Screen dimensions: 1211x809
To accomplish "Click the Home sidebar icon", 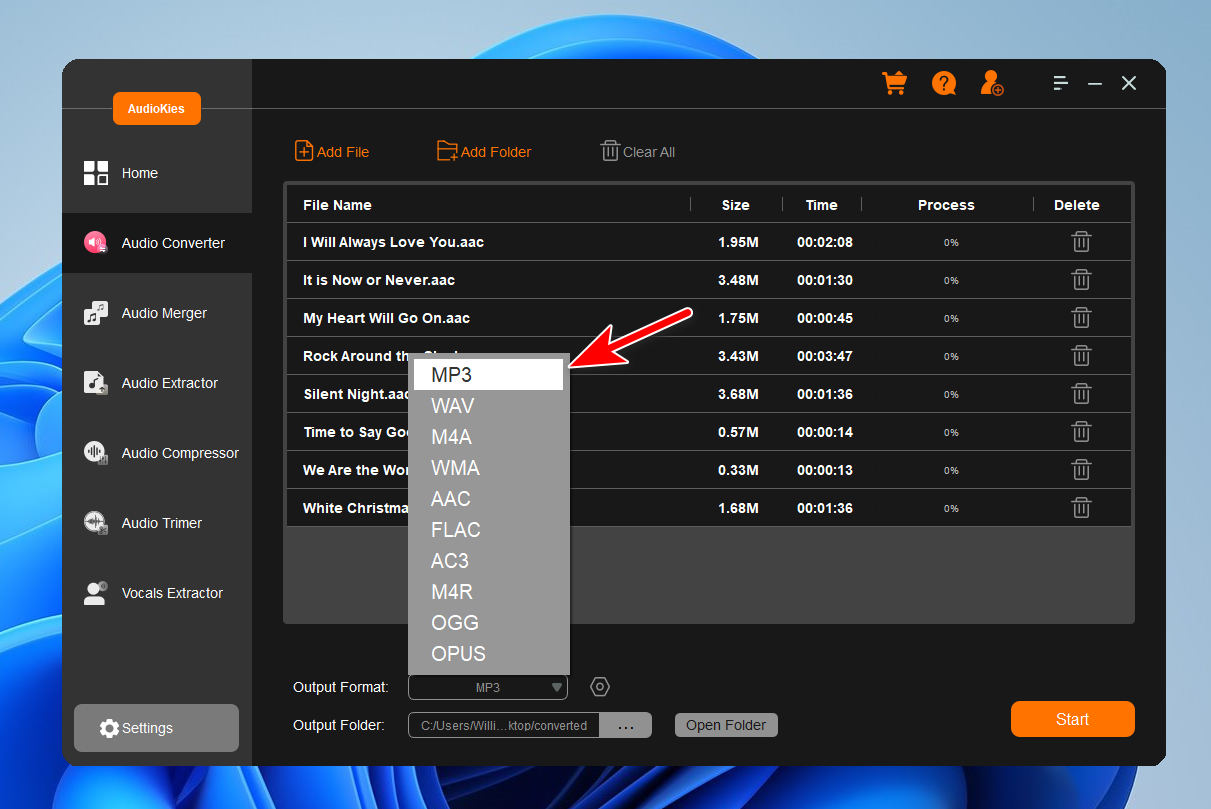I will tap(95, 173).
